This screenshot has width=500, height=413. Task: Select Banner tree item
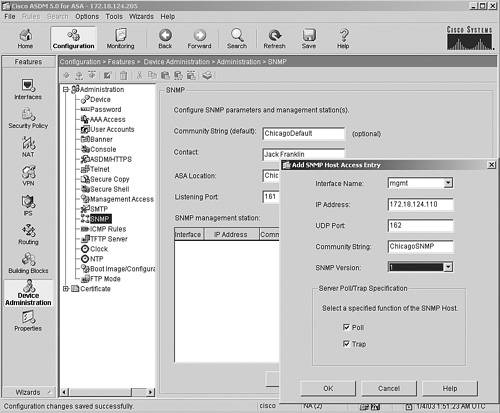click(101, 139)
